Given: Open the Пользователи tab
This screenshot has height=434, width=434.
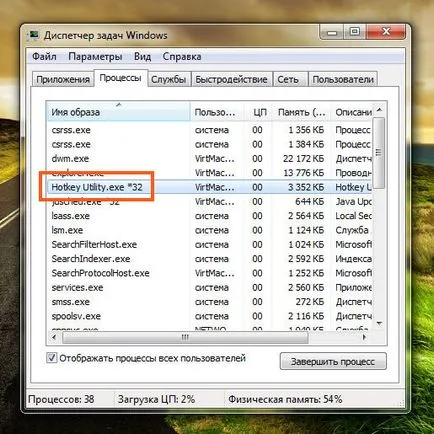Looking at the screenshot, I should point(343,79).
